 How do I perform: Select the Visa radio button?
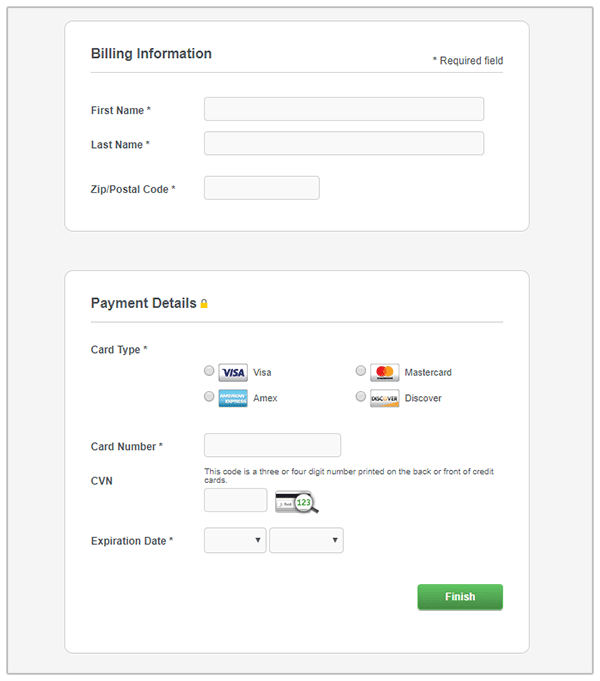tap(209, 371)
